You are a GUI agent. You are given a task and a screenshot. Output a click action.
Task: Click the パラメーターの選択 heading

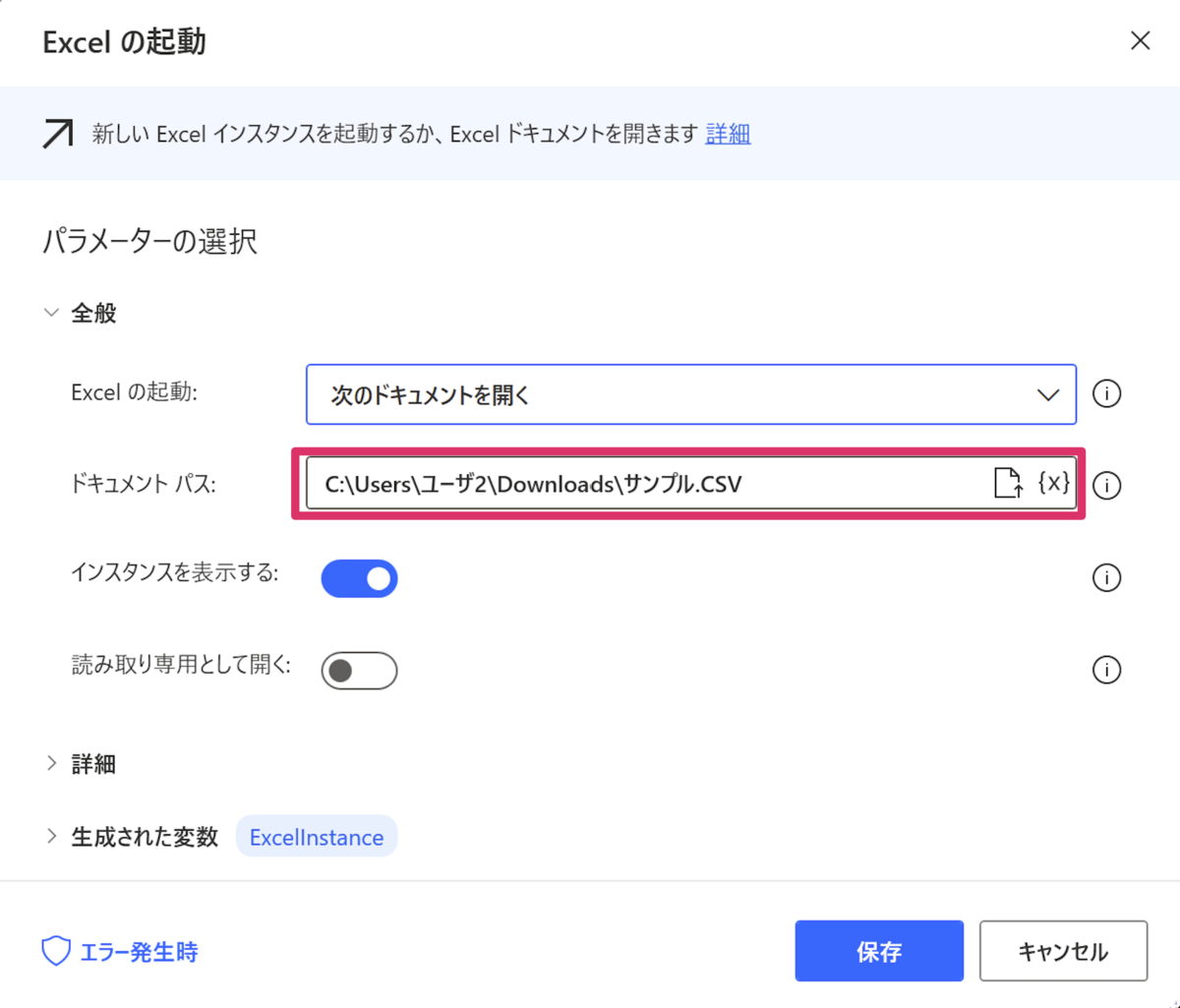click(x=149, y=241)
